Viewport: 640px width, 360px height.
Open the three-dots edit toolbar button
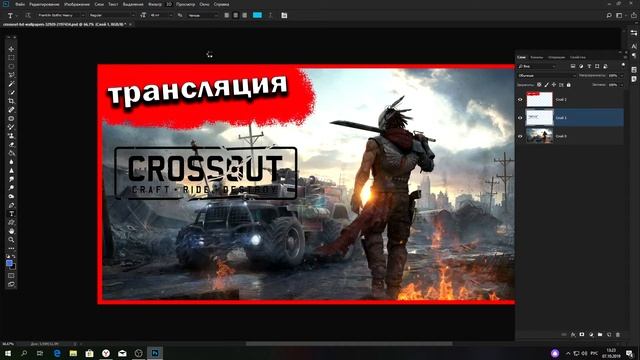click(11, 248)
